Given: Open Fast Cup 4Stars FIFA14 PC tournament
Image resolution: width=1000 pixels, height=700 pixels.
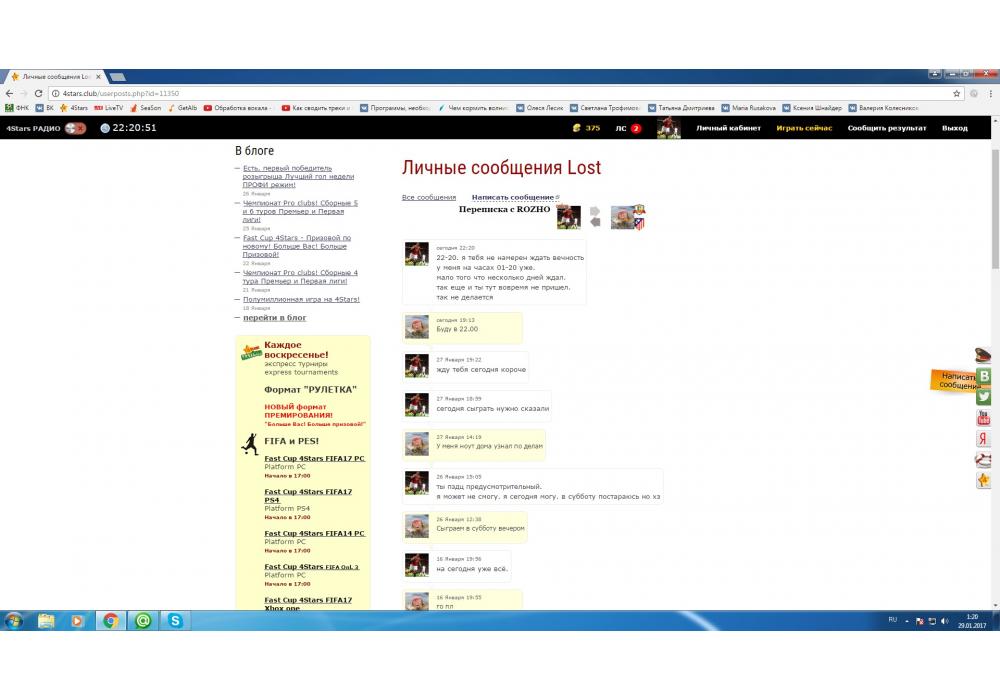Looking at the screenshot, I should coord(314,534).
